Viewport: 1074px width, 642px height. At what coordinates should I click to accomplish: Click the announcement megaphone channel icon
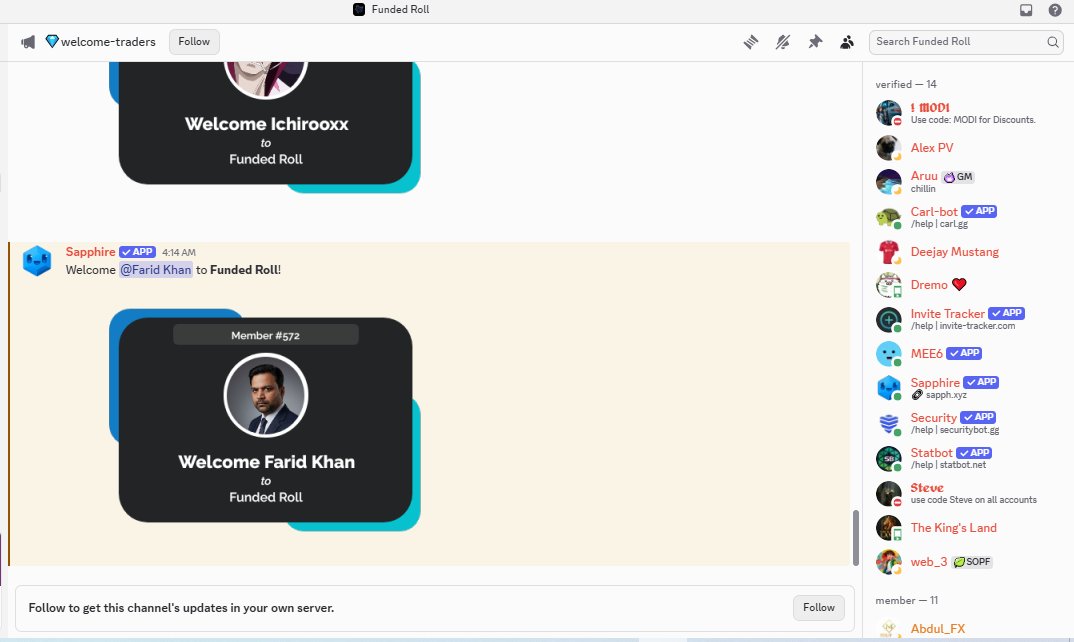click(x=28, y=42)
